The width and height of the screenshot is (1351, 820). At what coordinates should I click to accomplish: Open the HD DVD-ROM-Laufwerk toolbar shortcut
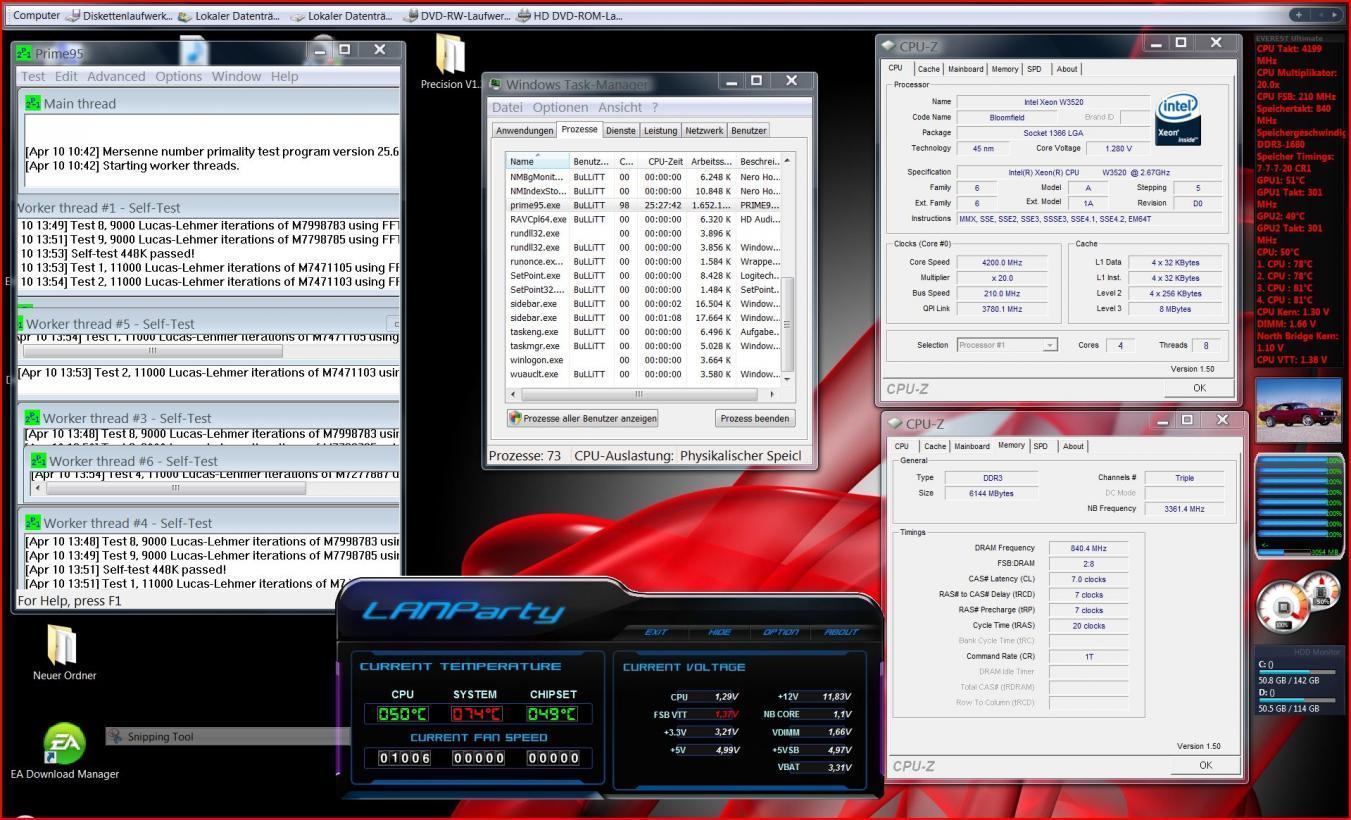coord(569,15)
